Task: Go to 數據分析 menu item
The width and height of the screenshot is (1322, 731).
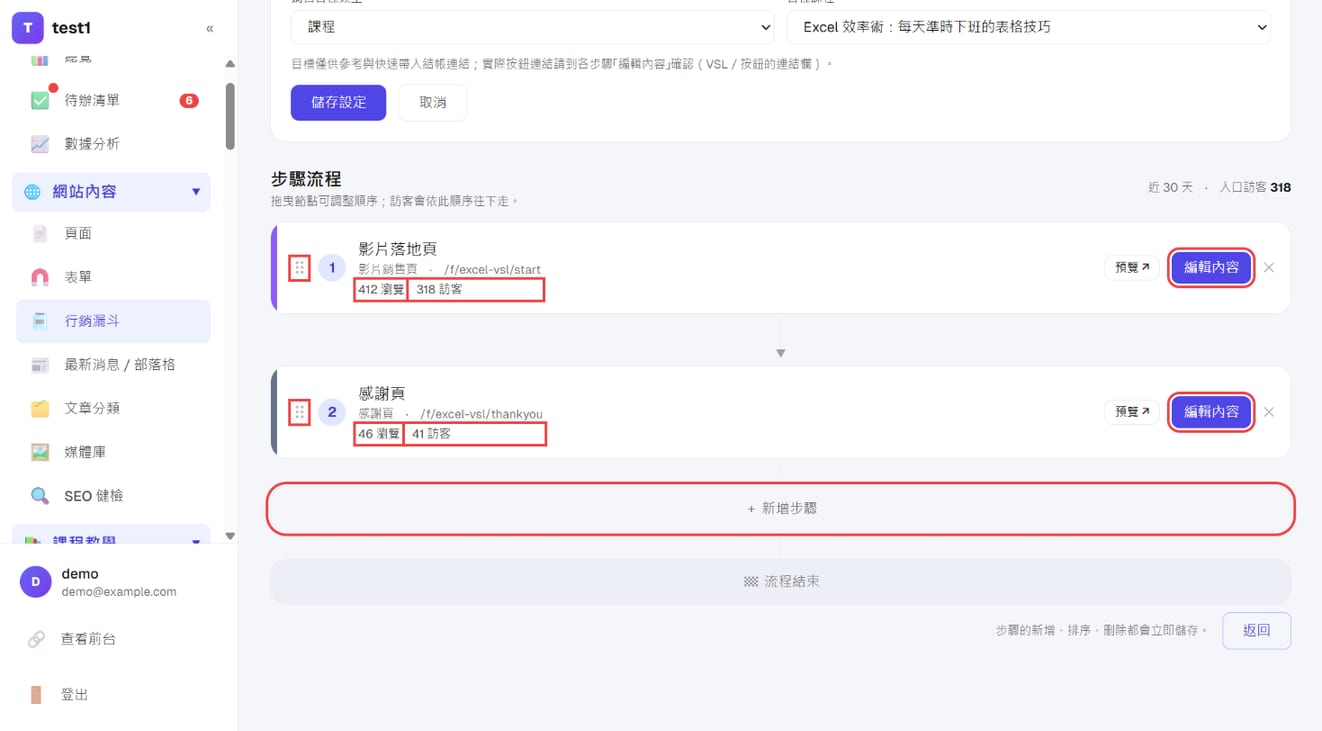Action: click(113, 144)
